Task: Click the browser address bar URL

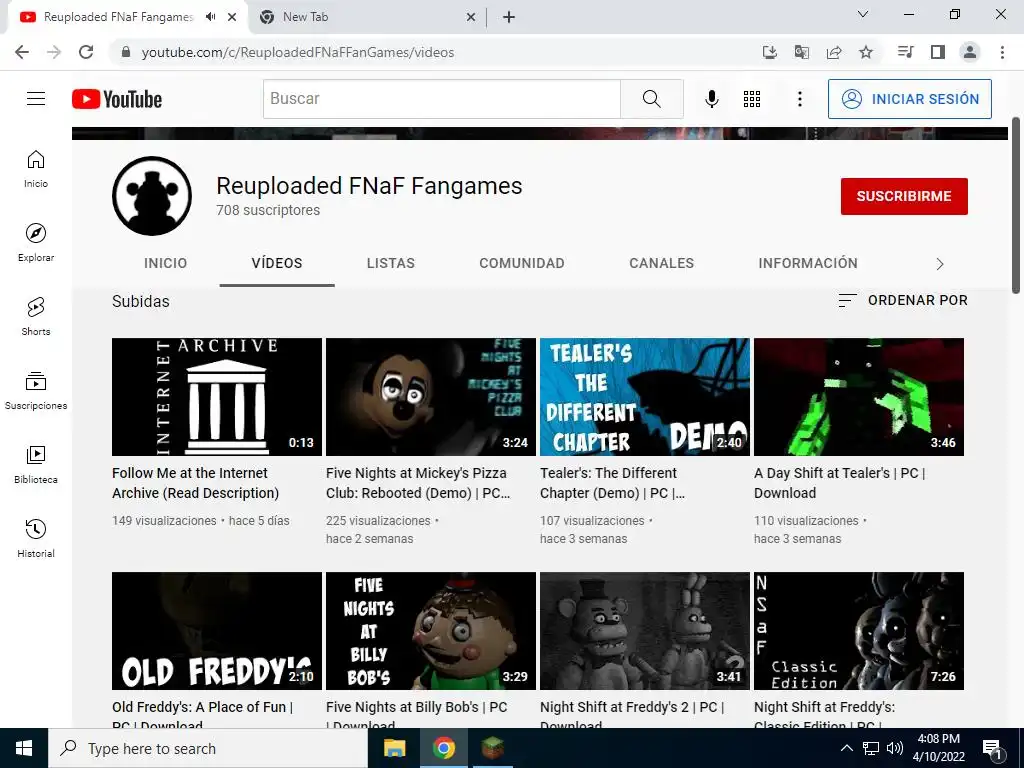Action: [x=298, y=52]
